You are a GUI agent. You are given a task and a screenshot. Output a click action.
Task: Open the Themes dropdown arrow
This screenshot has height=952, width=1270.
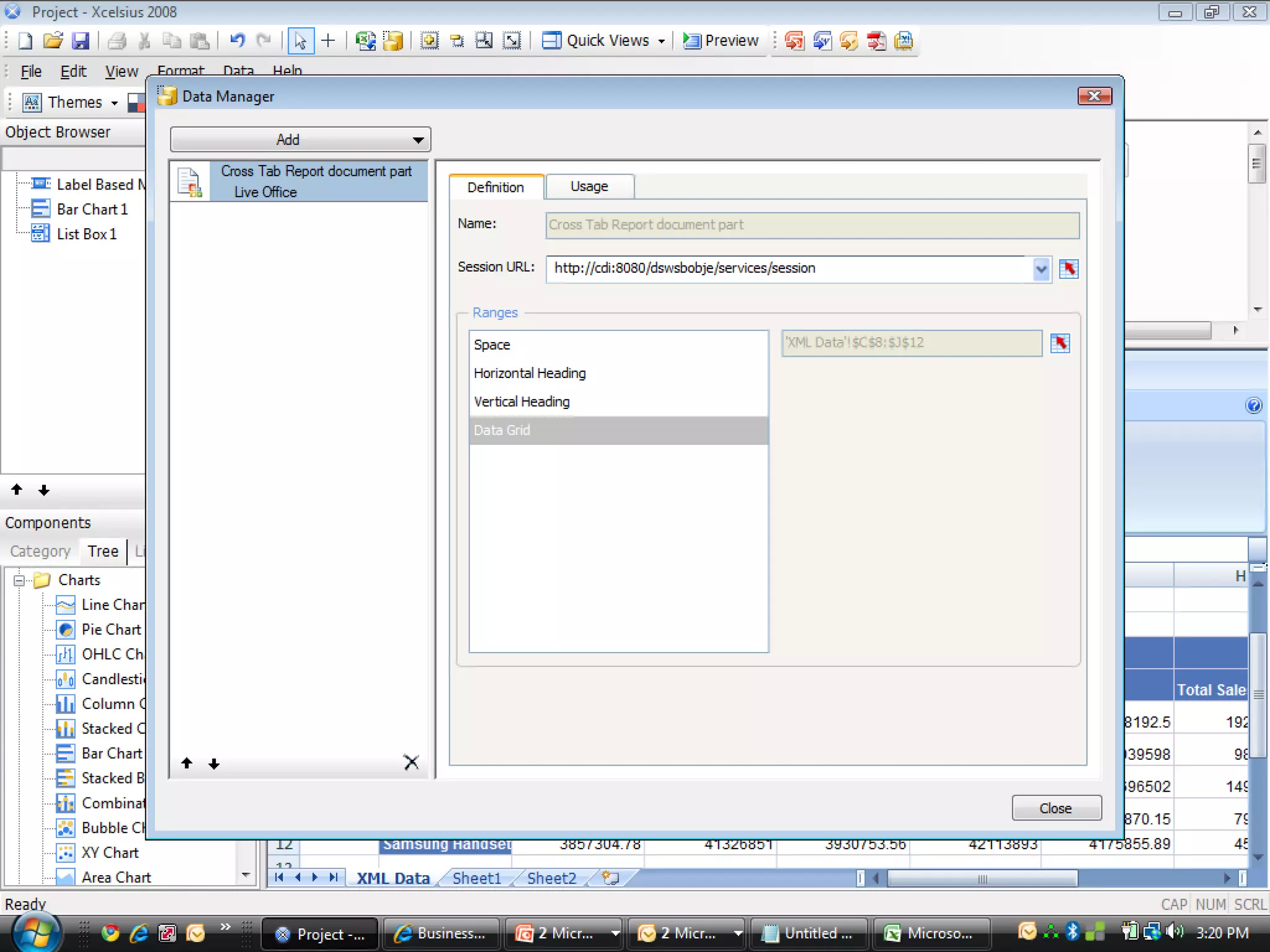click(115, 103)
